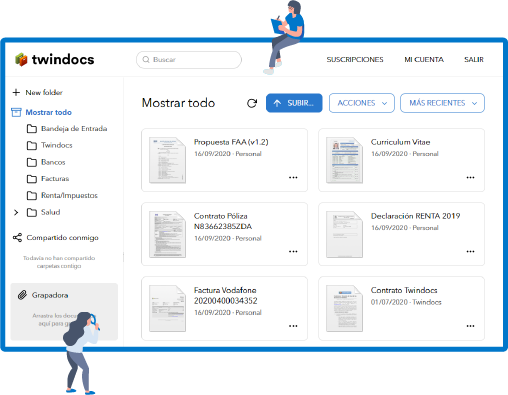Click the SUBIR upload button
The image size is (508, 395).
coord(294,103)
